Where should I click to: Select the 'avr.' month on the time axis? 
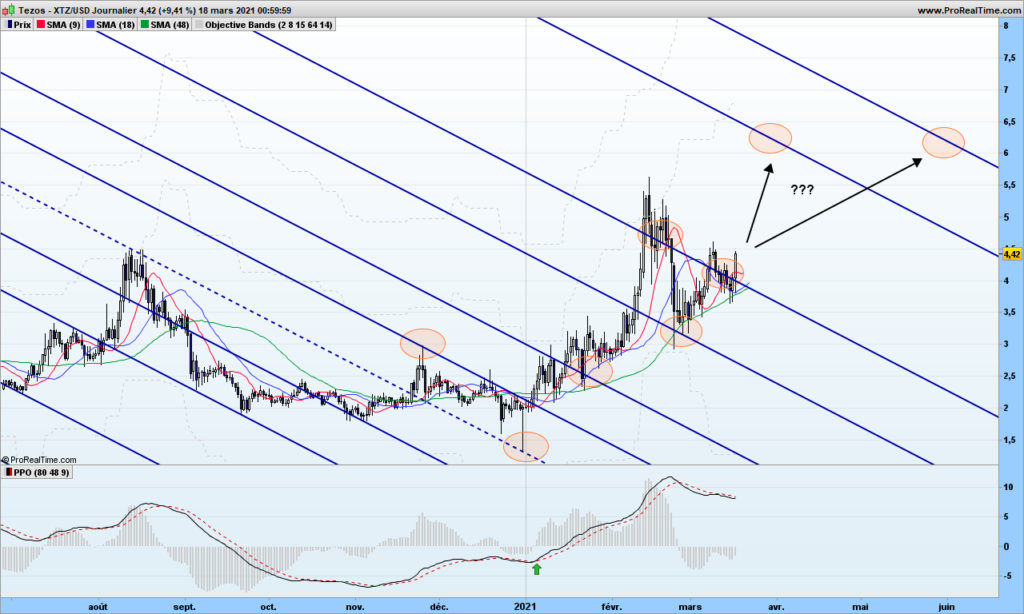(x=776, y=607)
